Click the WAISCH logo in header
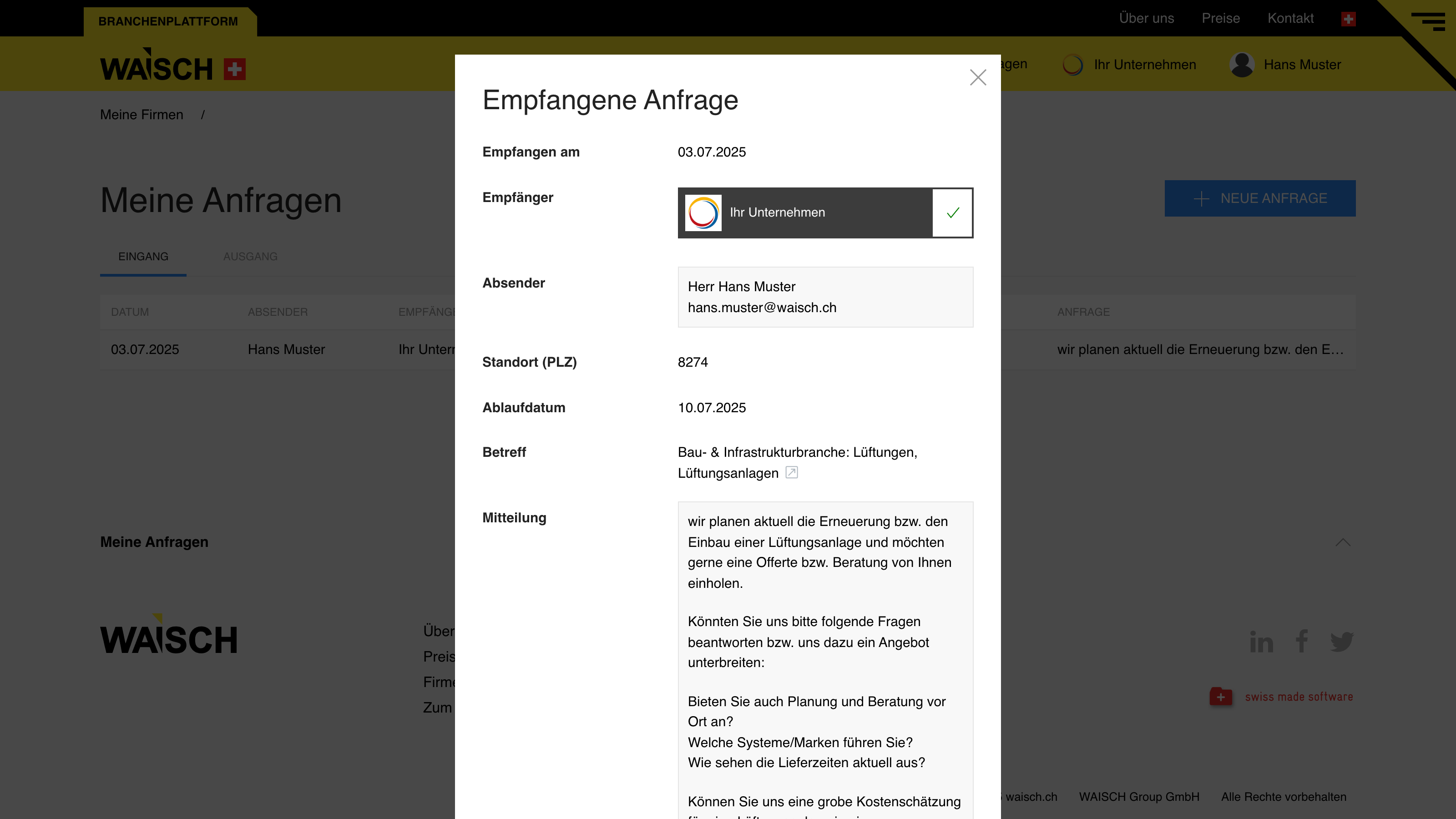The height and width of the screenshot is (819, 1456). coord(173,65)
